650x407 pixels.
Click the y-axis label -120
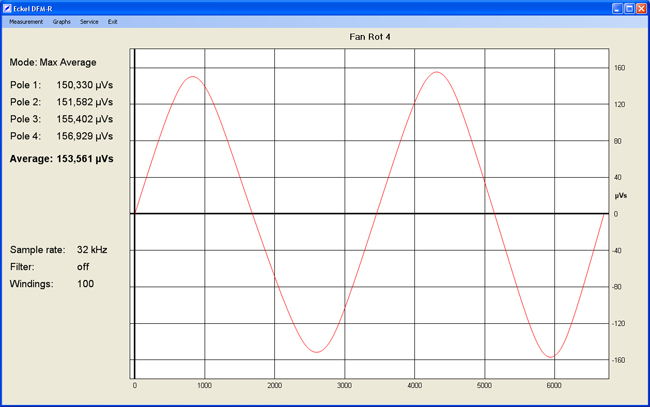click(618, 323)
